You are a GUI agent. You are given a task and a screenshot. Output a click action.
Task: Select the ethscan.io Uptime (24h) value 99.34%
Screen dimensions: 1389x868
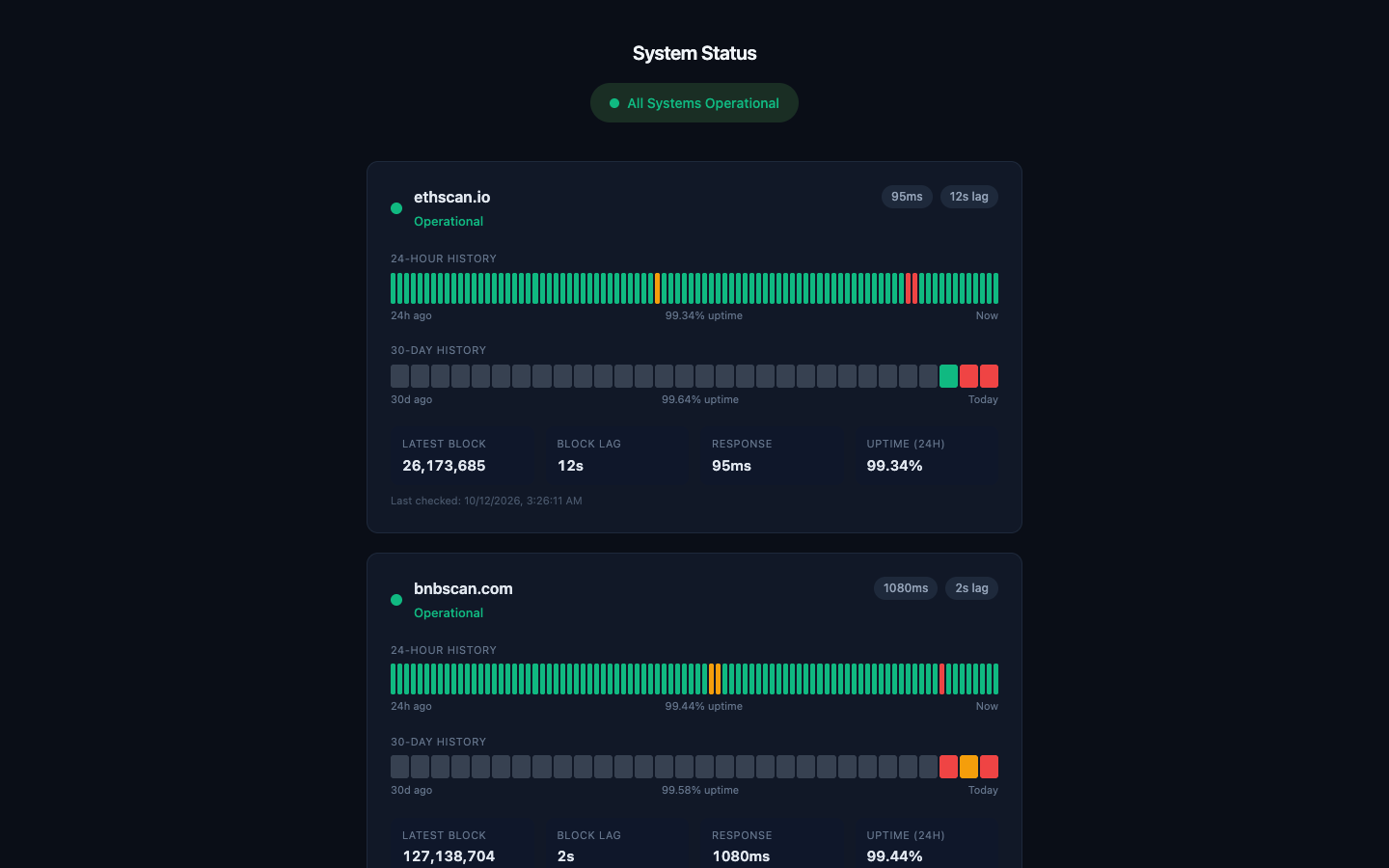(x=894, y=466)
